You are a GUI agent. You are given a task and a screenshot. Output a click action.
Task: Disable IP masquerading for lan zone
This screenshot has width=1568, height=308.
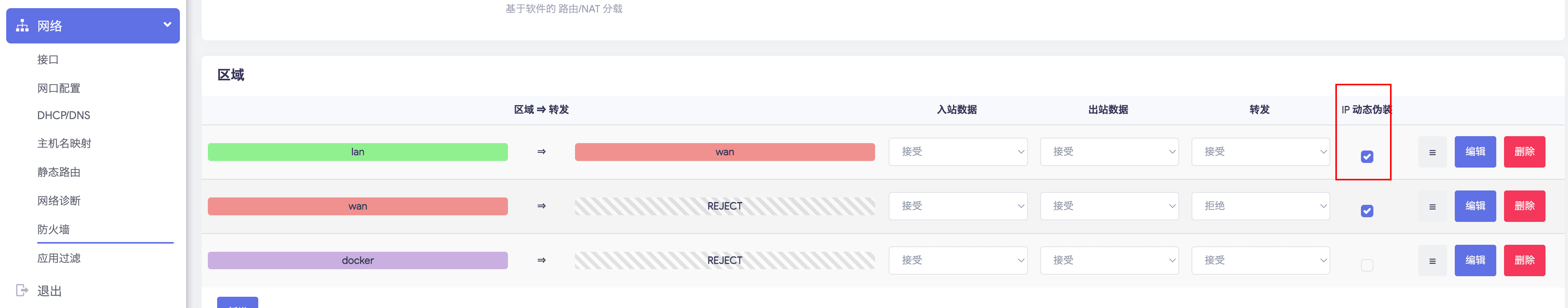click(x=1366, y=157)
